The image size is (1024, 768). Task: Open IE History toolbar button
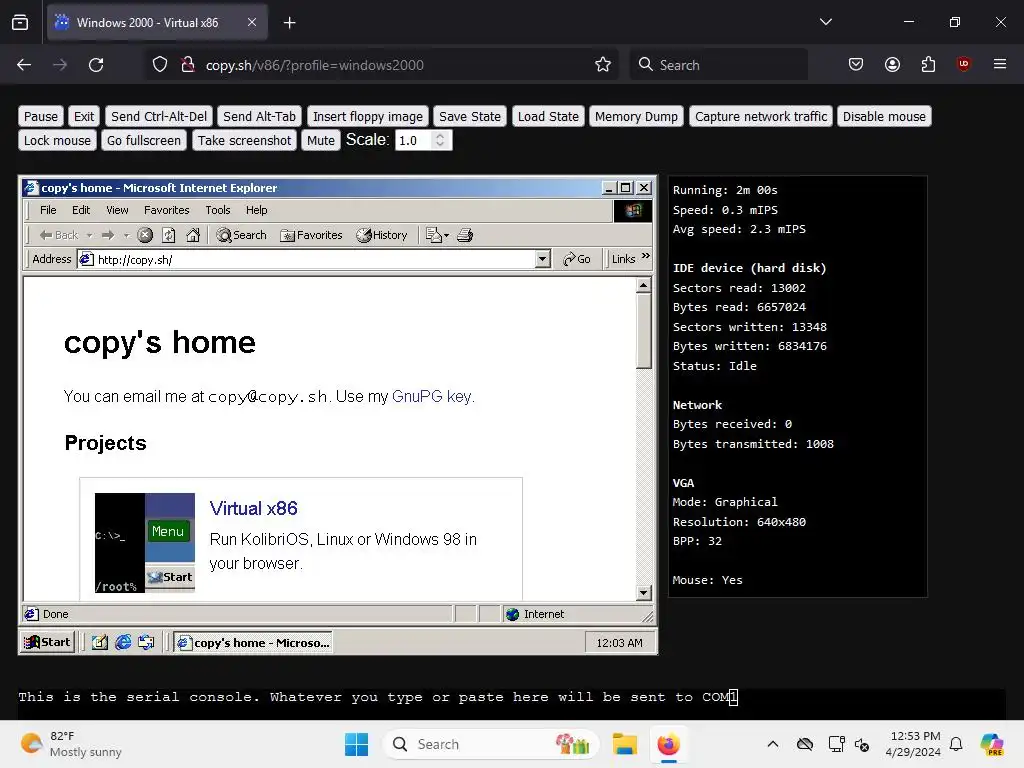coord(381,235)
